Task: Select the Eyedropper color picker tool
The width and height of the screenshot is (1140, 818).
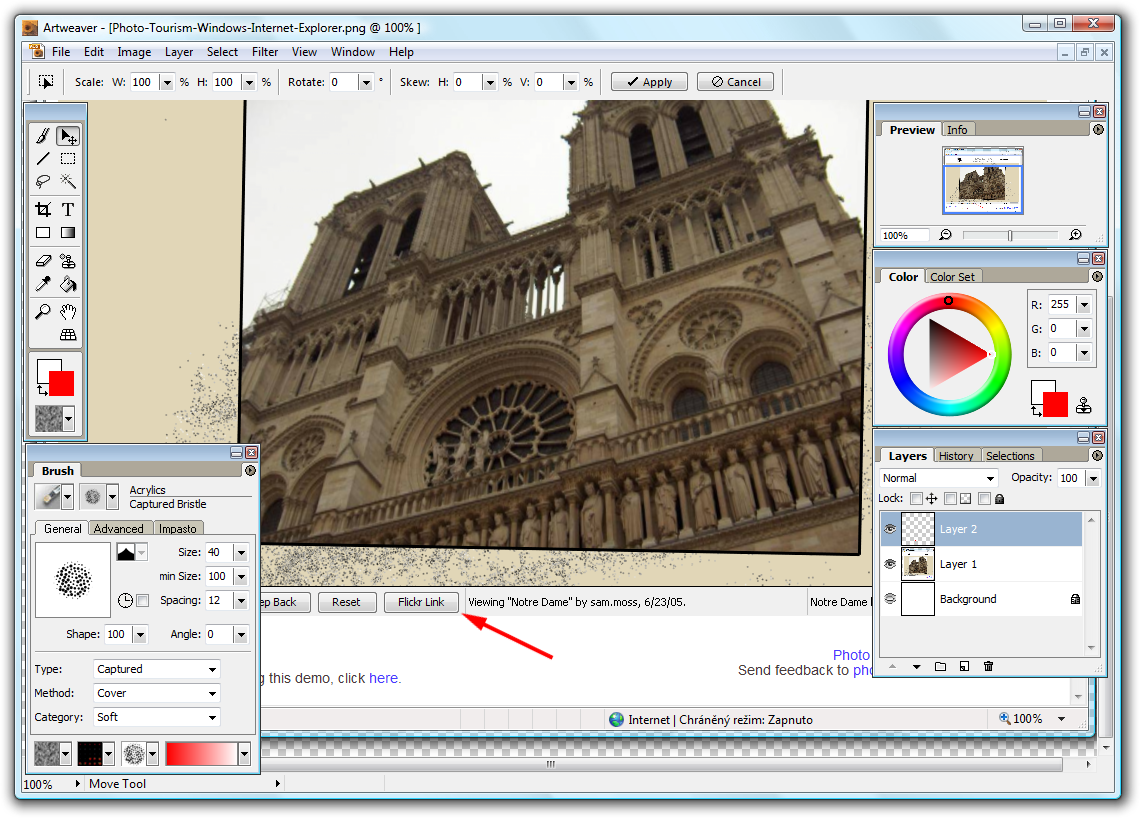Action: [x=44, y=284]
